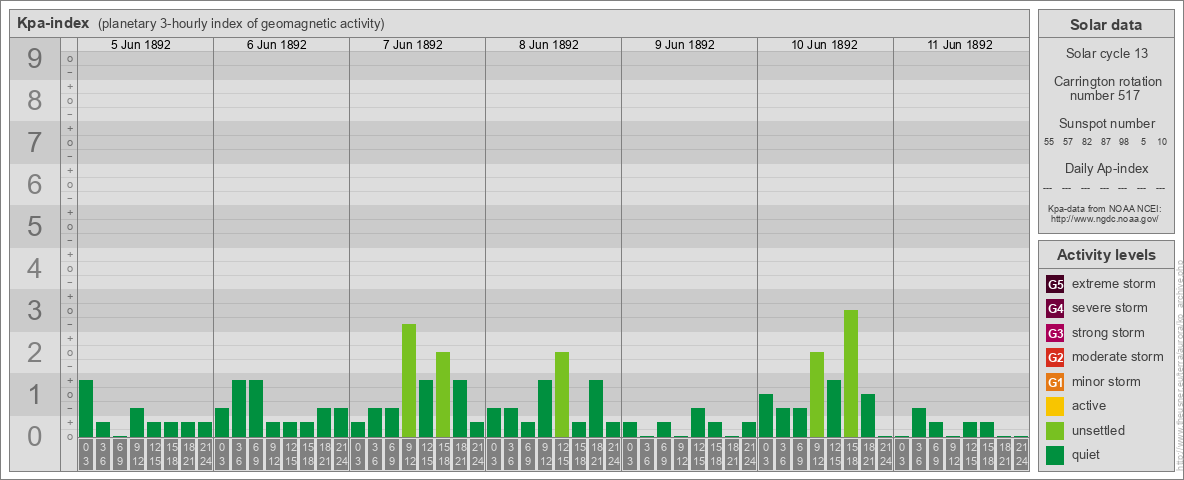This screenshot has width=1184, height=480.
Task: Click the large 7 on the Kp axis
Action: [35, 143]
